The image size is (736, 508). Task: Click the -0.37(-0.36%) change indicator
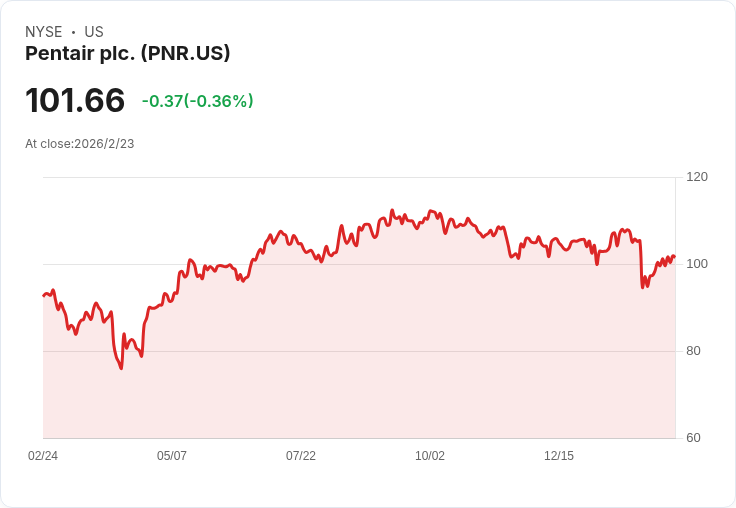pos(198,101)
